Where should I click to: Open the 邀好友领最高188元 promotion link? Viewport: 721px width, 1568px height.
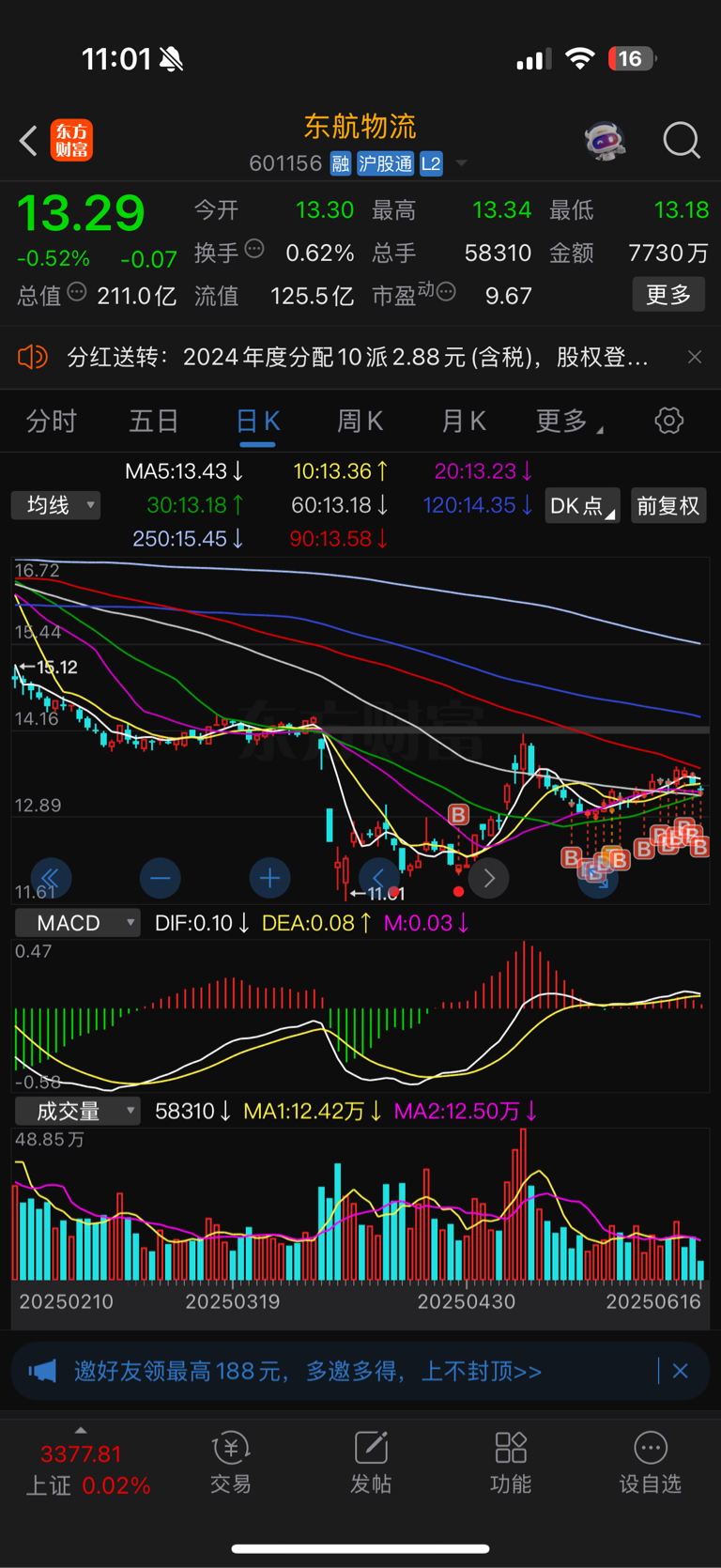point(308,1372)
